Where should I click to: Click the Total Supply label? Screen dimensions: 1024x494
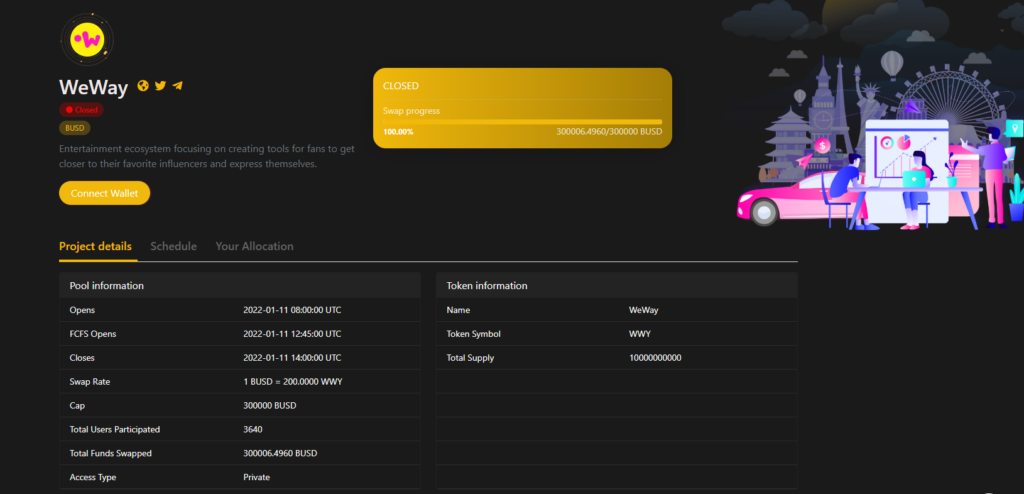click(x=470, y=358)
